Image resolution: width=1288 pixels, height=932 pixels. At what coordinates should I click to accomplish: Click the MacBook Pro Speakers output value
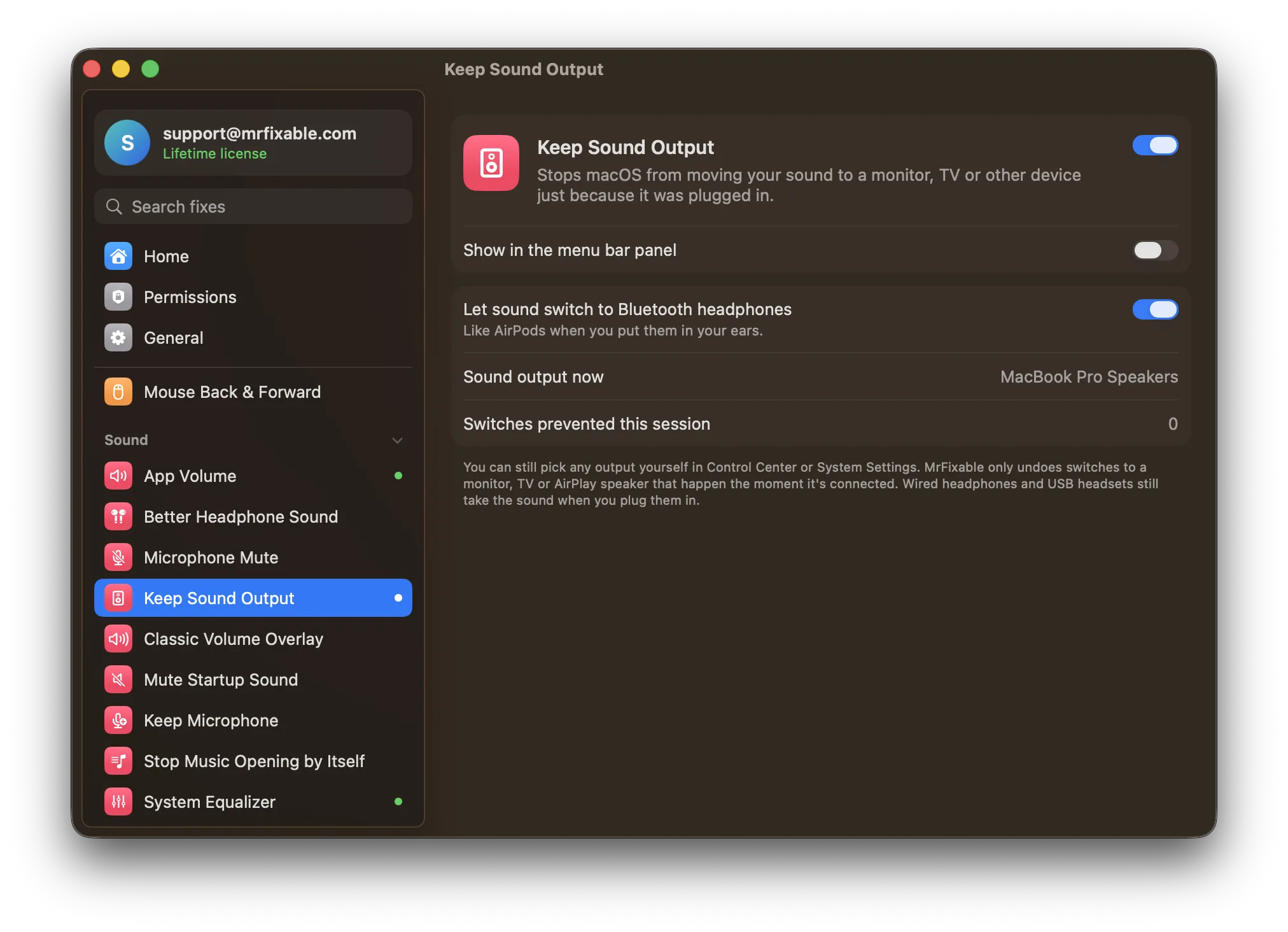[x=1089, y=376]
